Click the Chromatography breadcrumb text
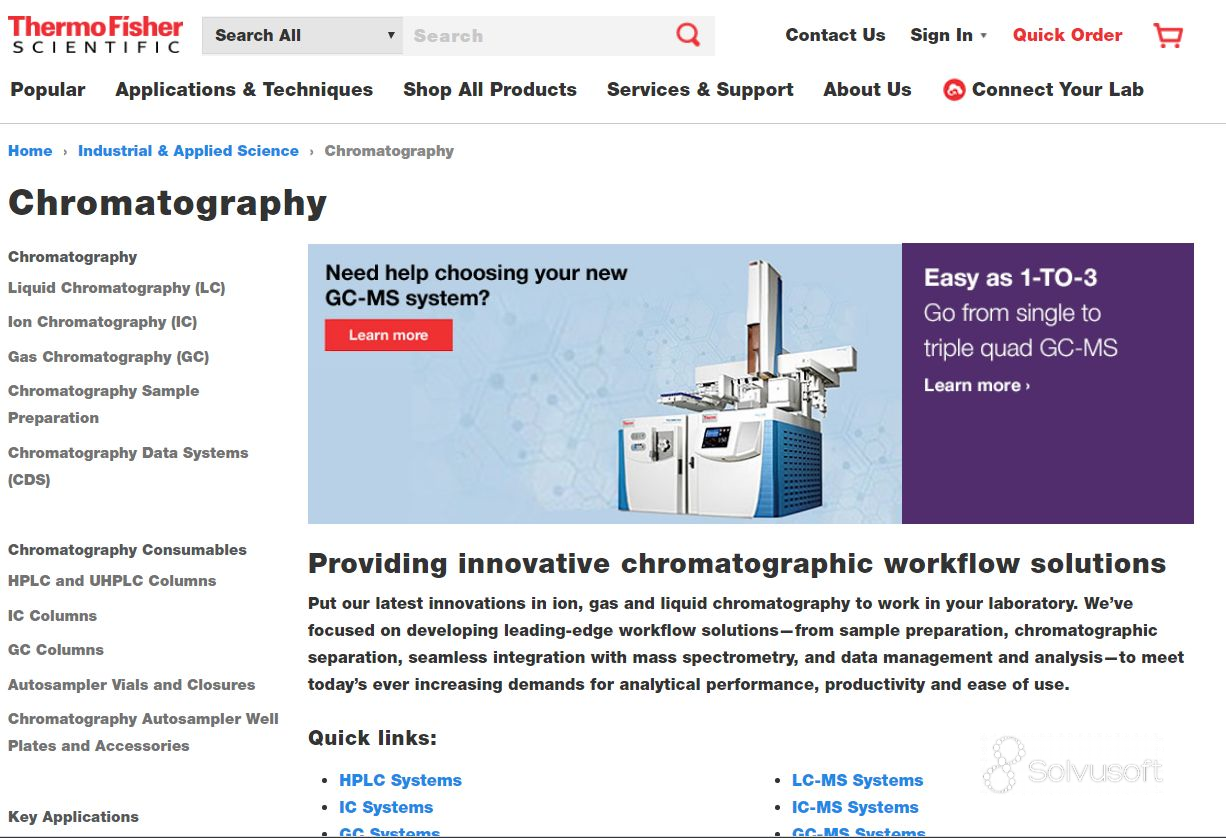Image resolution: width=1226 pixels, height=838 pixels. 389,151
